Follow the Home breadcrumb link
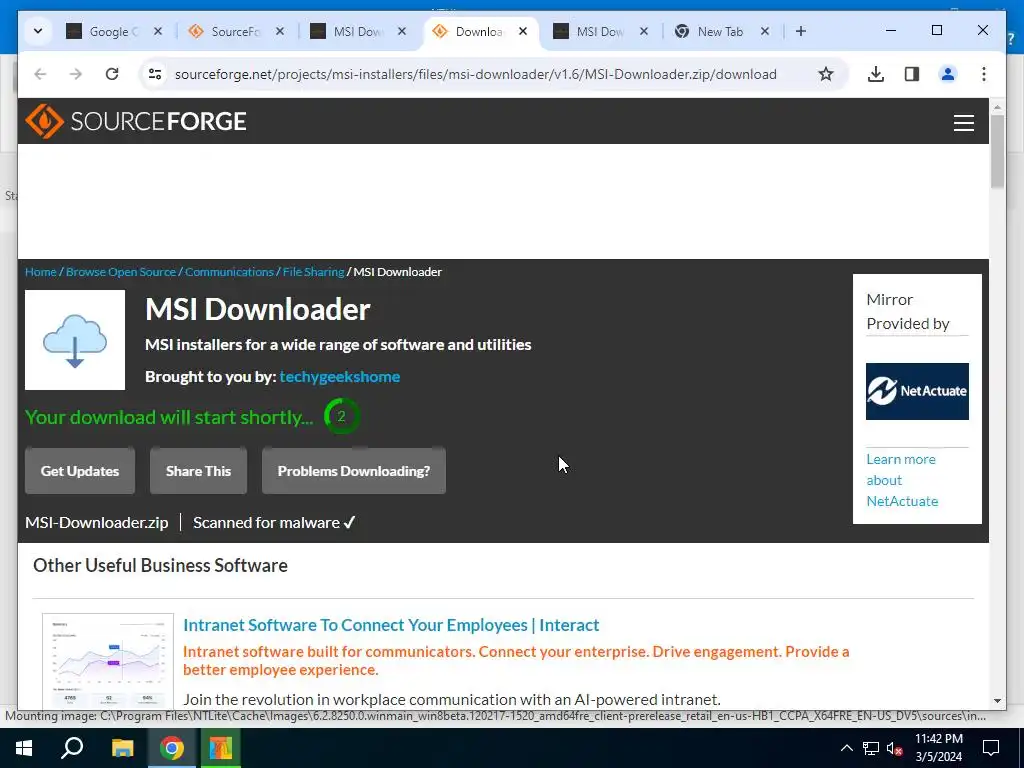Viewport: 1024px width, 768px height. [x=40, y=272]
